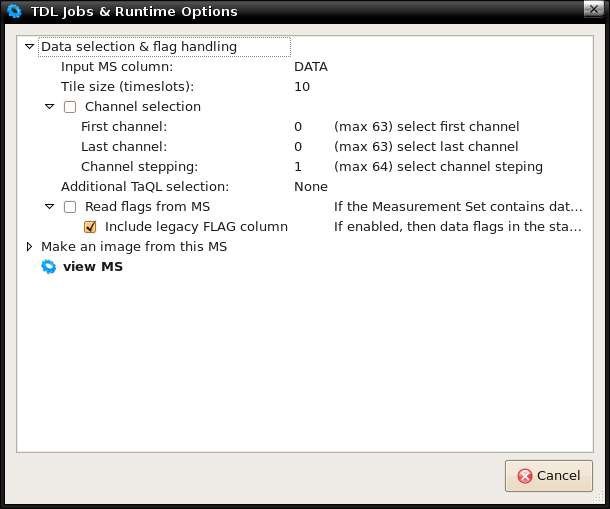The width and height of the screenshot is (610, 509).
Task: Change the Channel stepping value 1
Action: pyautogui.click(x=298, y=167)
